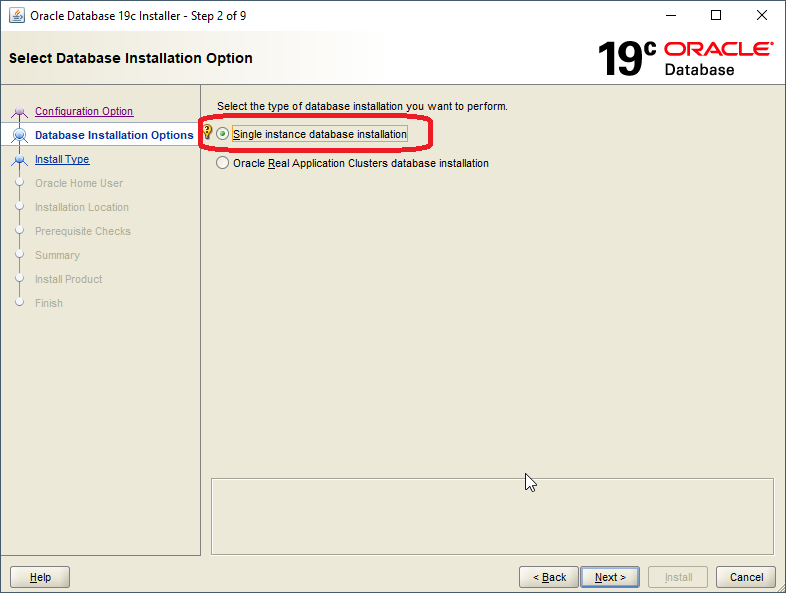Click the Oracle 19c Database logo

click(x=685, y=59)
